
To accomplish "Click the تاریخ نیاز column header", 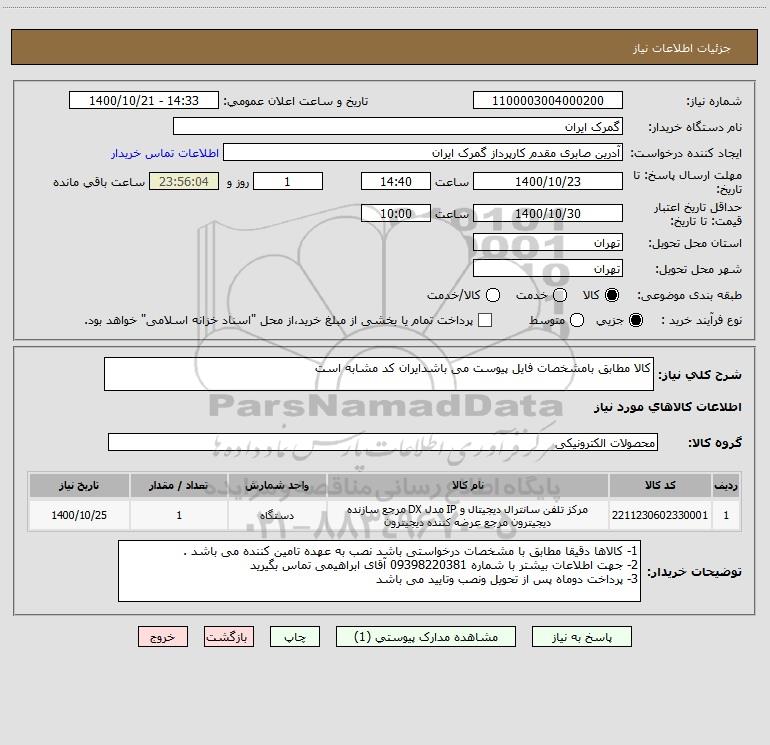I will (x=79, y=485).
